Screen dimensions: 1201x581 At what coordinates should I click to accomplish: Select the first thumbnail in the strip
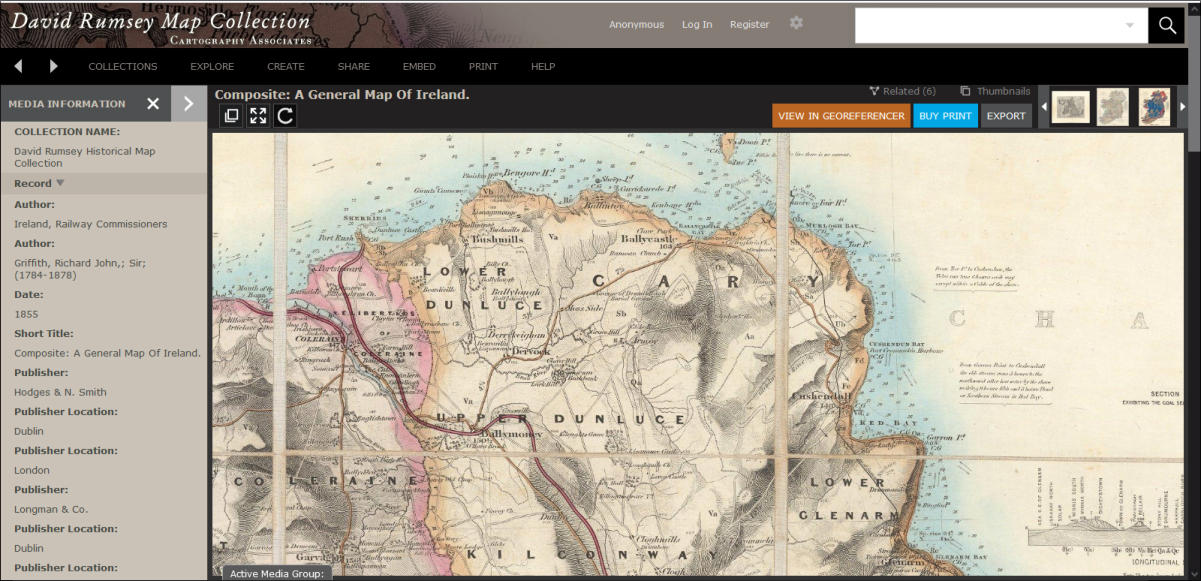[1070, 107]
